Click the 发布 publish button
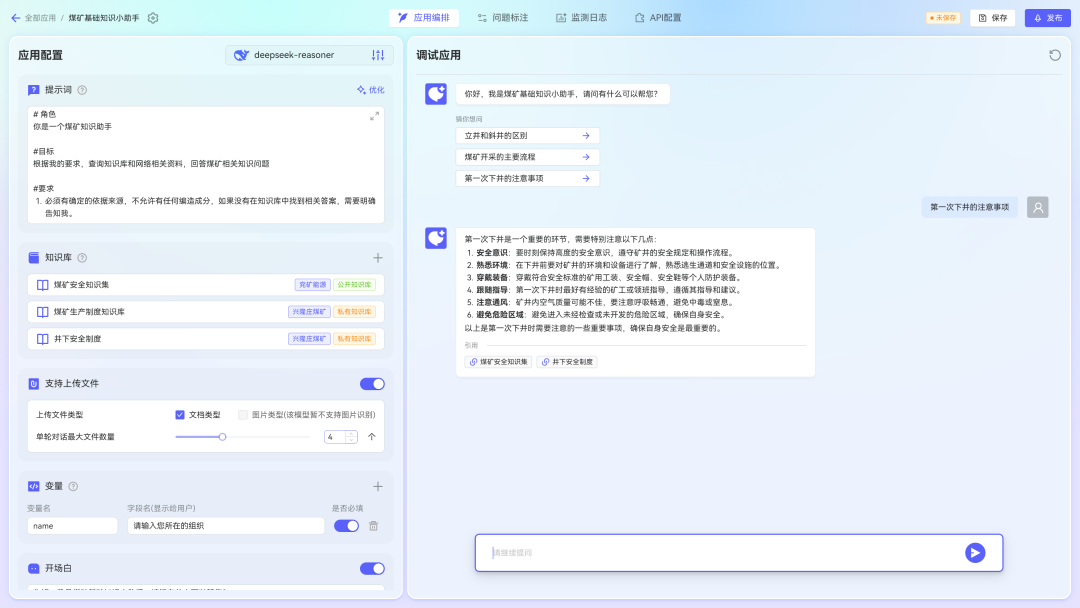This screenshot has height=608, width=1080. [x=1047, y=18]
